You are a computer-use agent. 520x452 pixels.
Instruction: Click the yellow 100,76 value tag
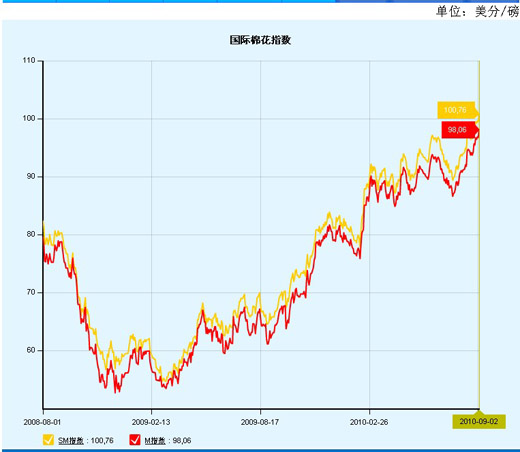coord(456,110)
